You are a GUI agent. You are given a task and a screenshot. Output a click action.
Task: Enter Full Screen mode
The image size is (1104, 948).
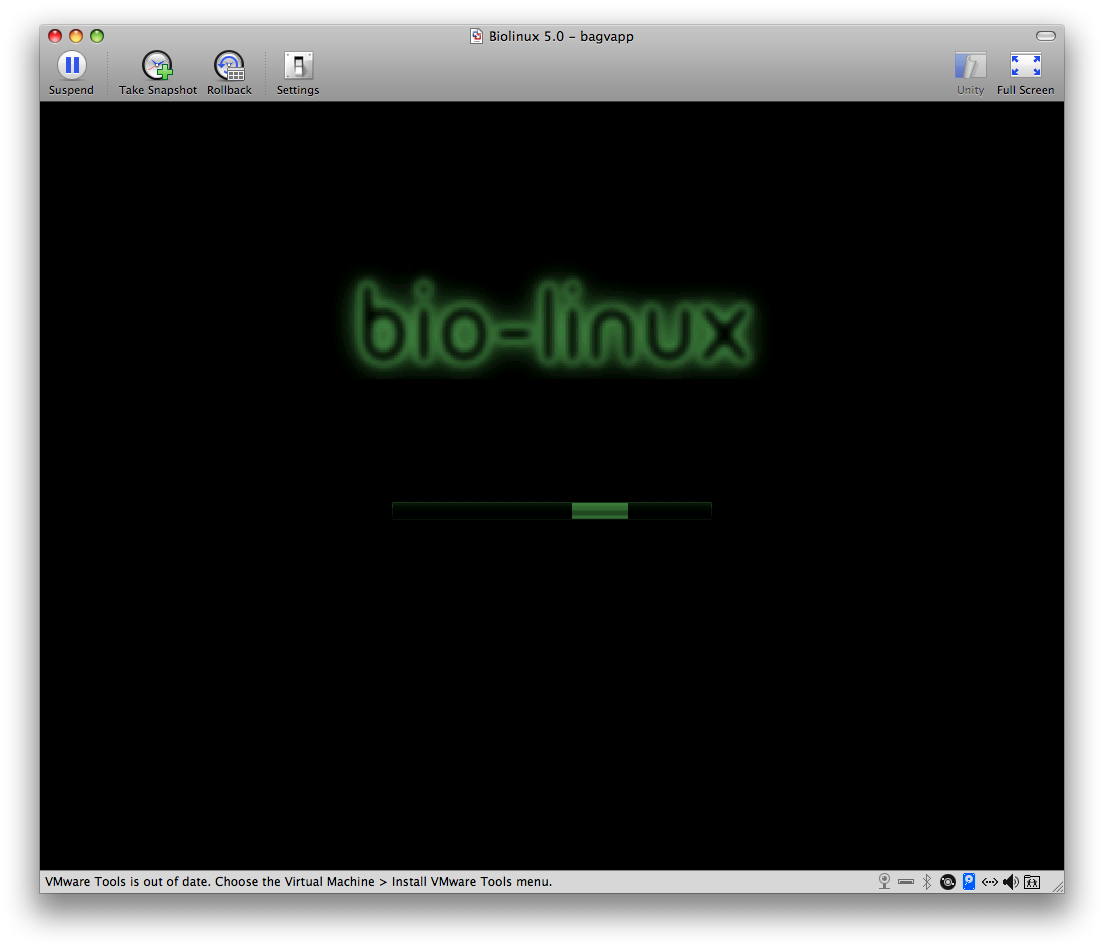click(x=1025, y=67)
